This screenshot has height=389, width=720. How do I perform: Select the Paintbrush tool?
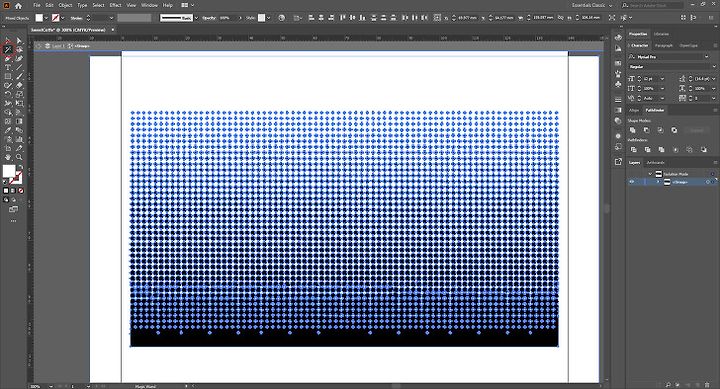pyautogui.click(x=19, y=76)
